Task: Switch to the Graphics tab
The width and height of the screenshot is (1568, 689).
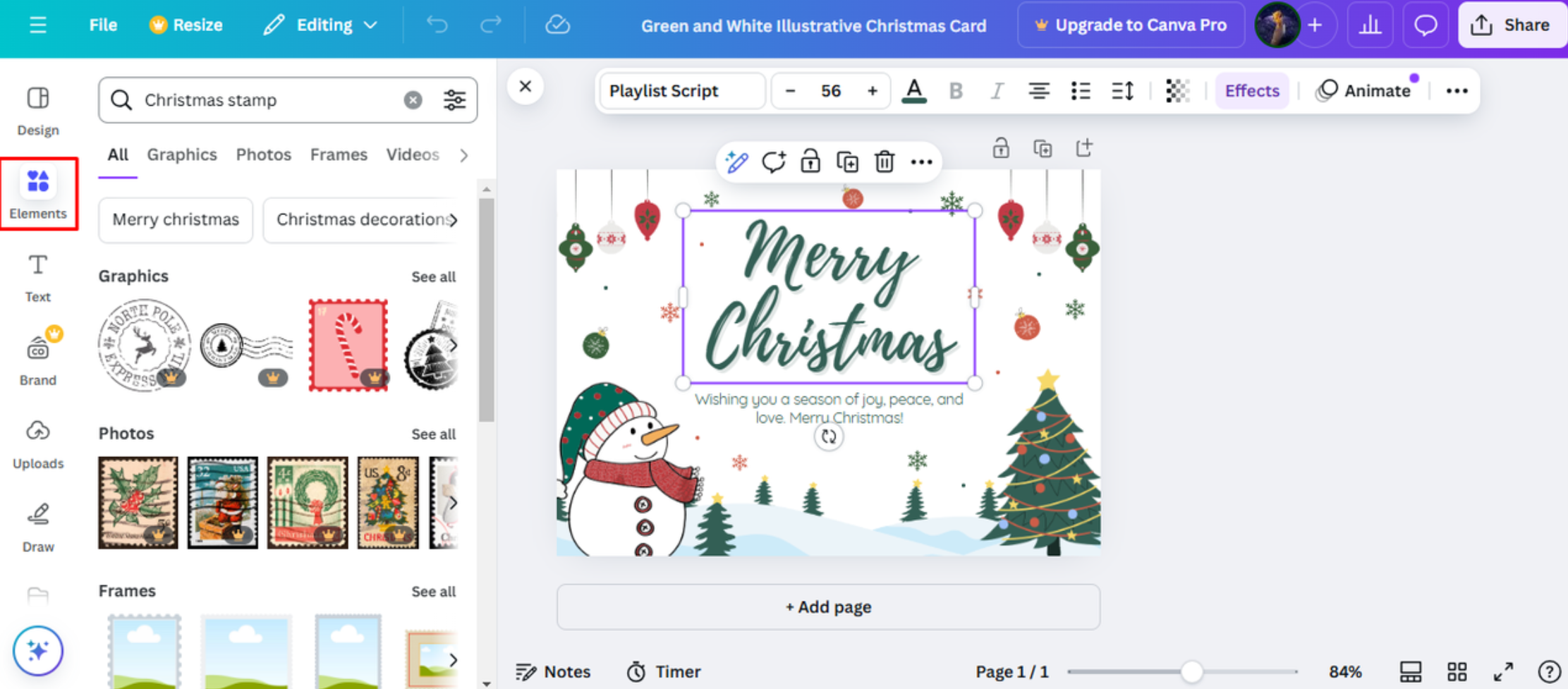Action: click(x=181, y=154)
